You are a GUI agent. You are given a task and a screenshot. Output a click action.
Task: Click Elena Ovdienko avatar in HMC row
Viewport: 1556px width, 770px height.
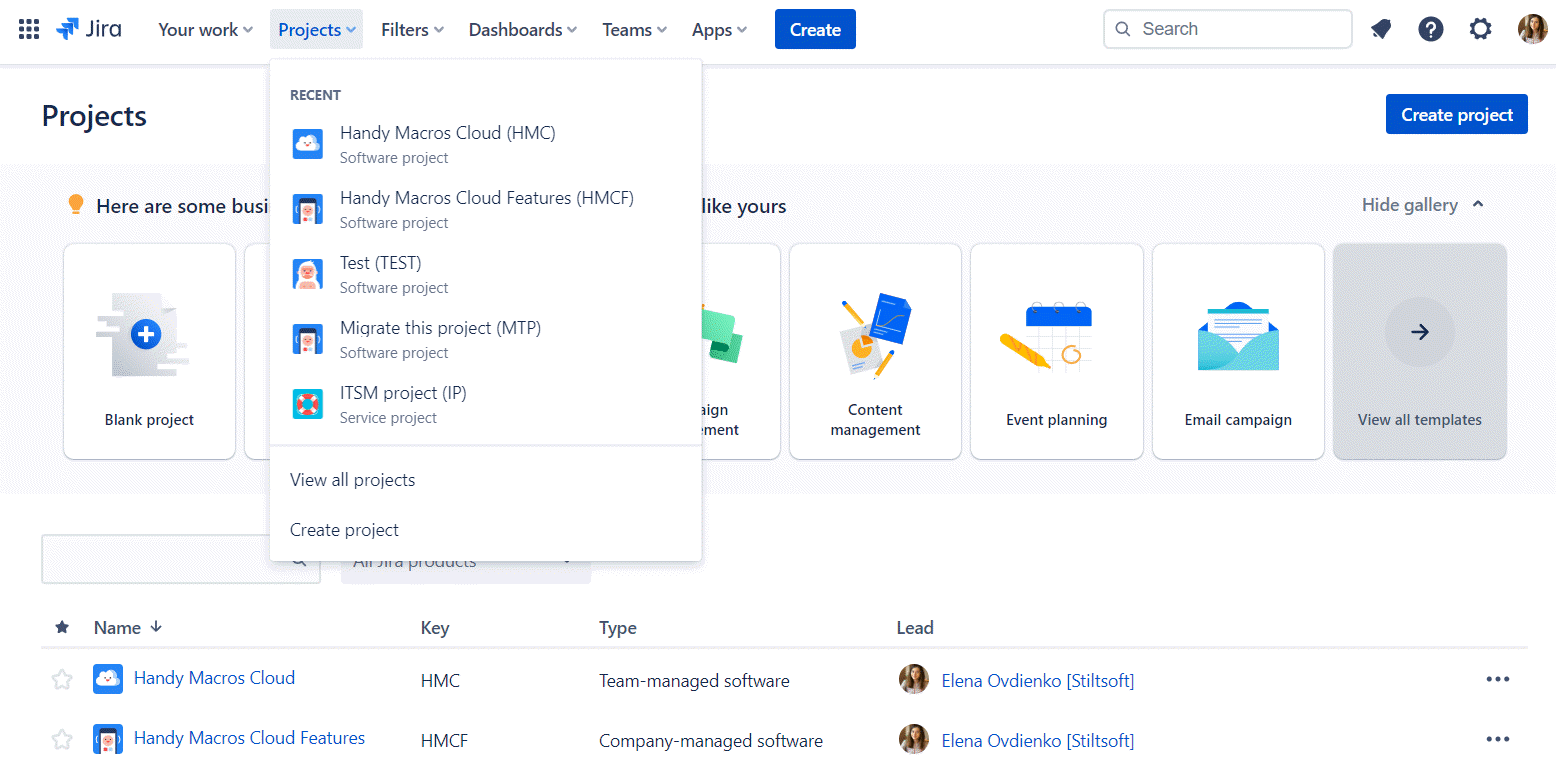coord(914,679)
